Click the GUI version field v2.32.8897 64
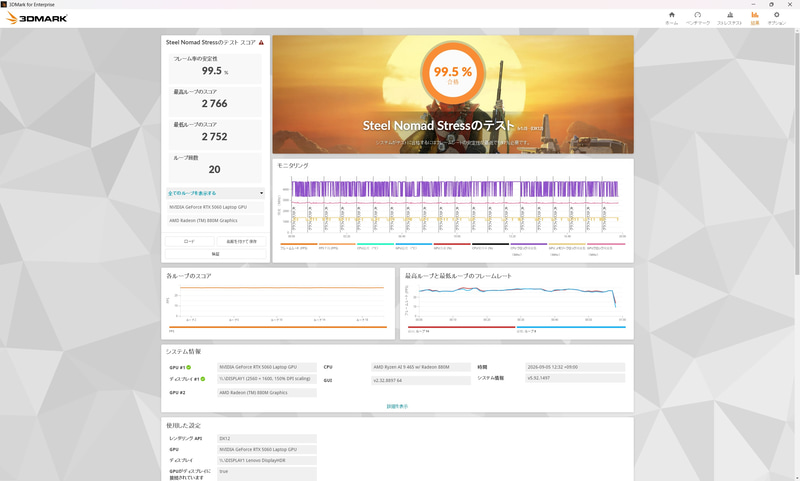800x481 pixels. tap(421, 381)
